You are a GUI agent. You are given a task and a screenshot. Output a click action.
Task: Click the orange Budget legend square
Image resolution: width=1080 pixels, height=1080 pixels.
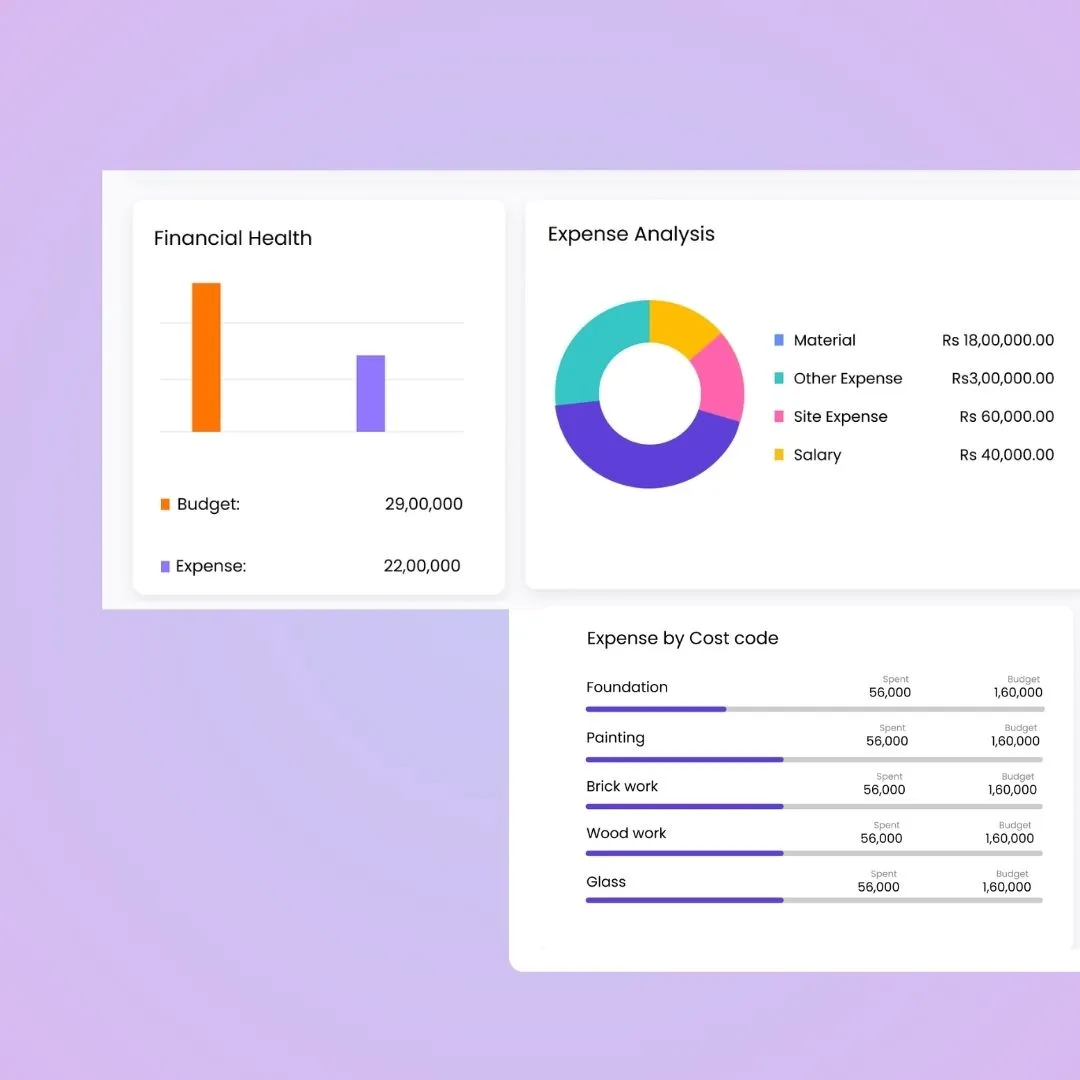point(165,504)
